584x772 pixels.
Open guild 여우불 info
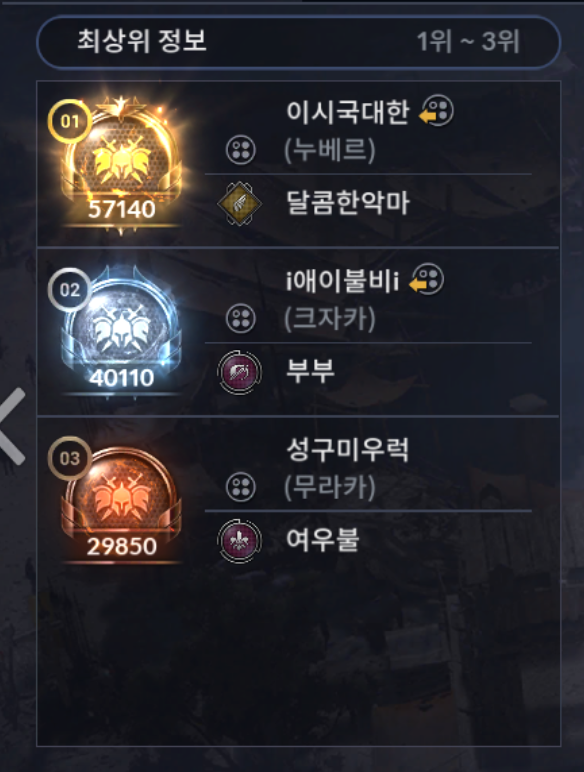pyautogui.click(x=323, y=539)
